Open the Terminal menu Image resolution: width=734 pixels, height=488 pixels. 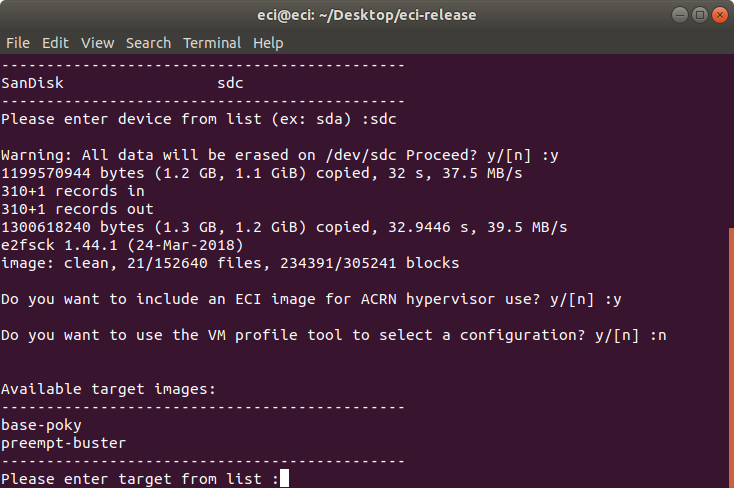click(212, 43)
